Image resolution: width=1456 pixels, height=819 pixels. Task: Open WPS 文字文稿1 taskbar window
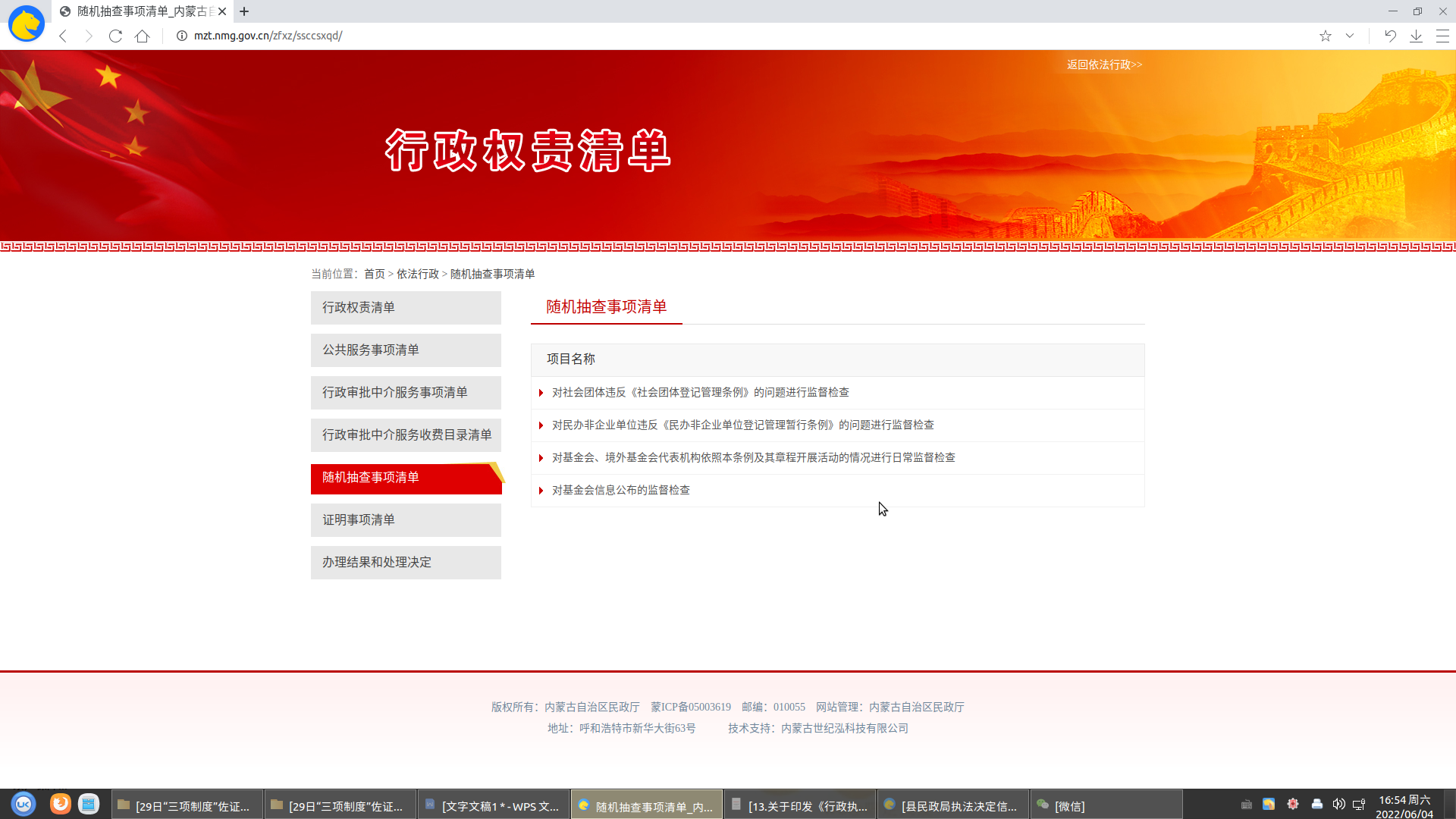[x=493, y=805]
